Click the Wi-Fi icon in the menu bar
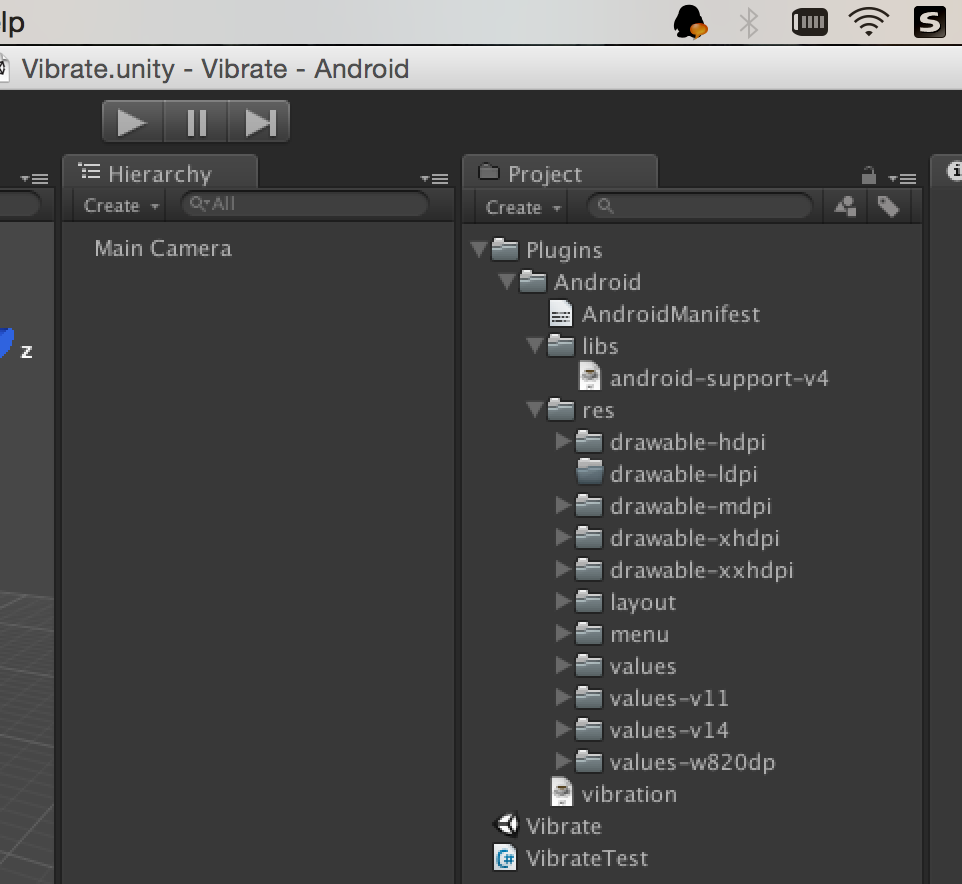The image size is (962, 884). (868, 21)
